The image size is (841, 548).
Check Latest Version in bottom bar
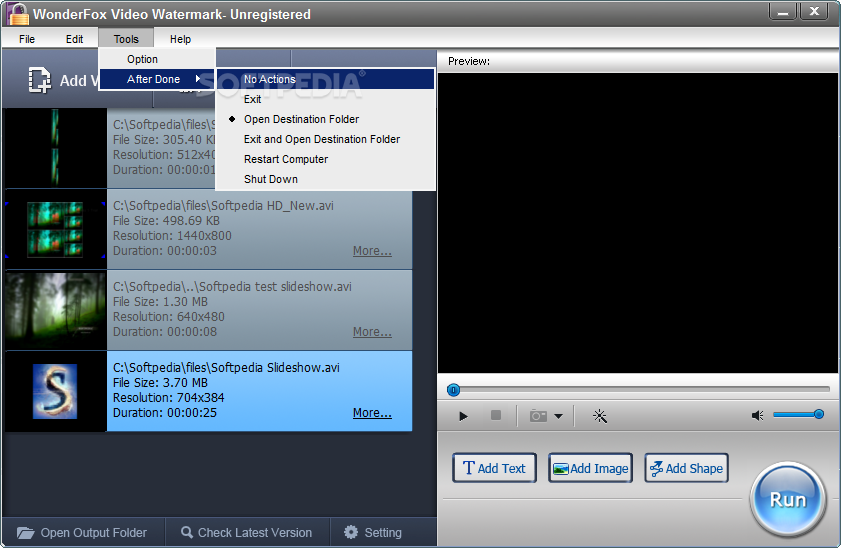[x=247, y=532]
